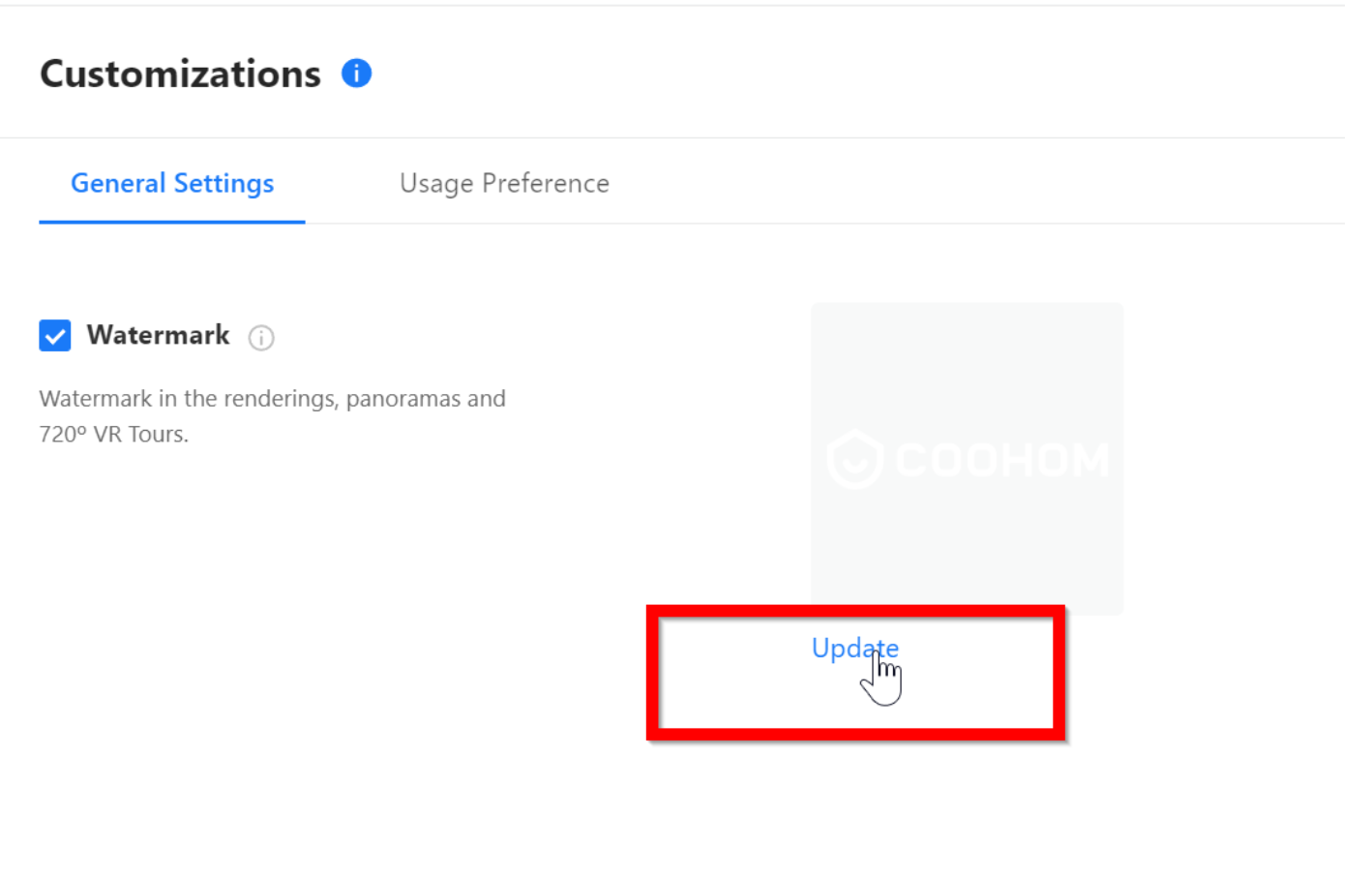
Task: Click the blue info icon beside Customizations
Action: click(x=356, y=74)
